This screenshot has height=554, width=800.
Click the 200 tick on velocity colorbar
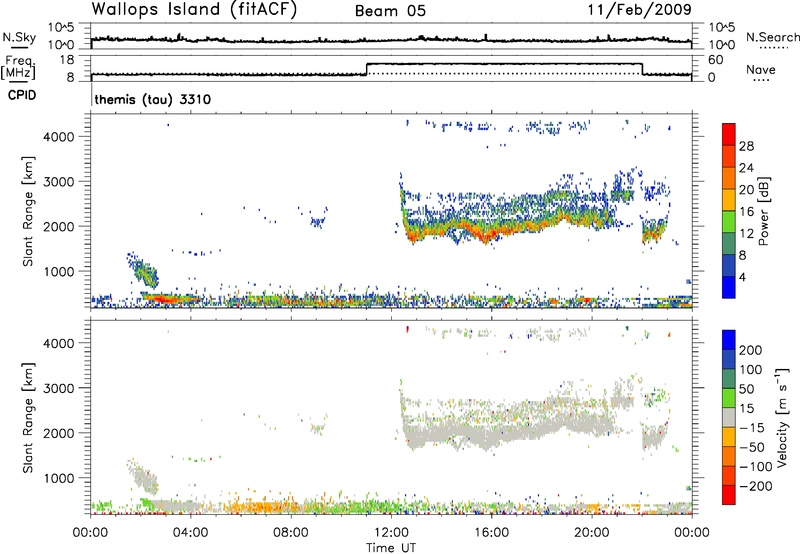[751, 350]
